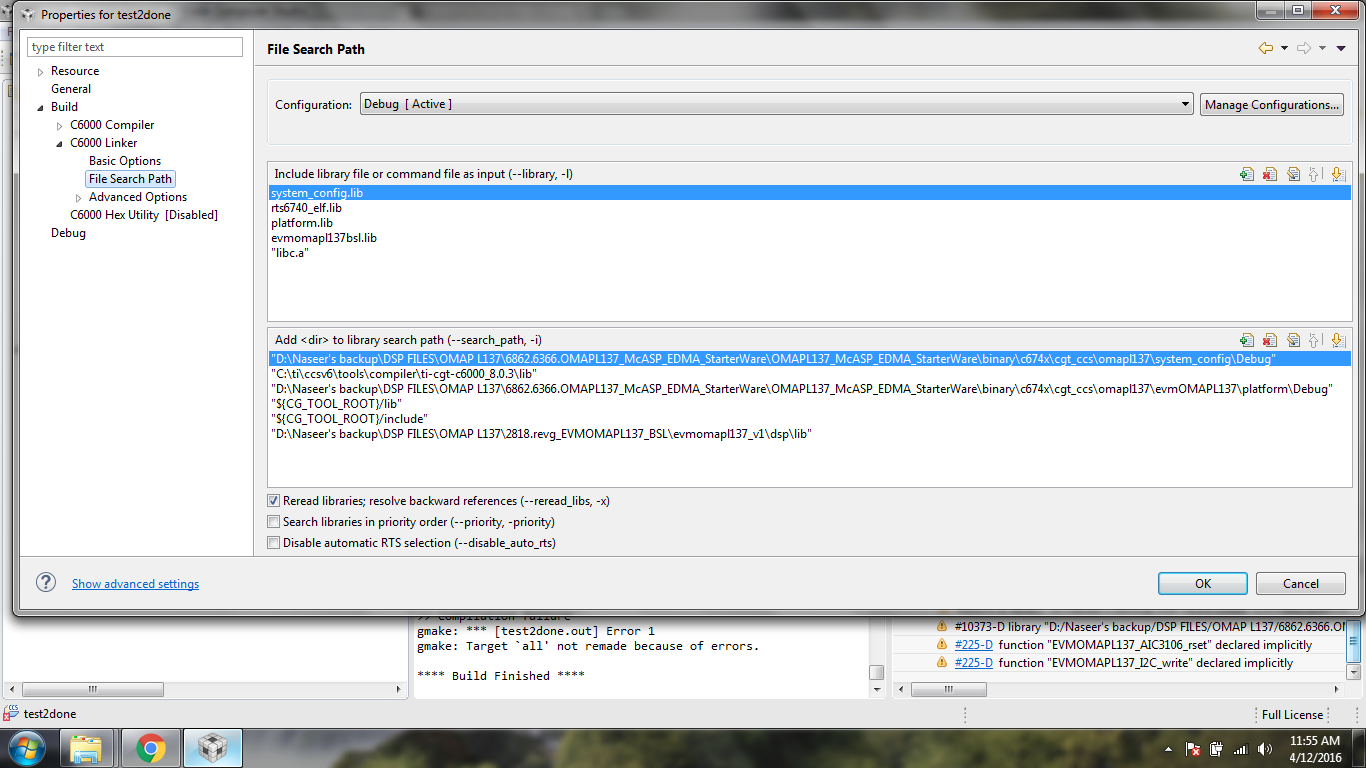Select "libc.a" library entry
Screen dimensions: 1366x768
tap(810, 253)
